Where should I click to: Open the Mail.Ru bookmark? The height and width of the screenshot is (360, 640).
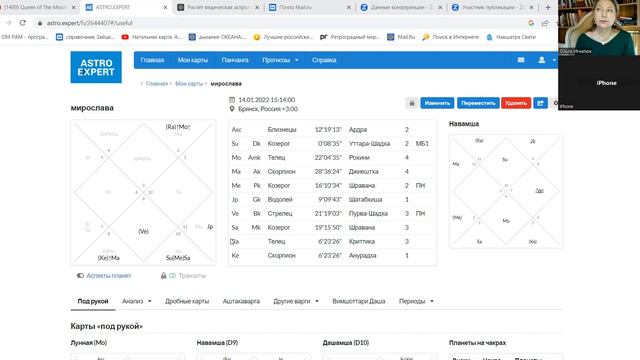tap(401, 37)
